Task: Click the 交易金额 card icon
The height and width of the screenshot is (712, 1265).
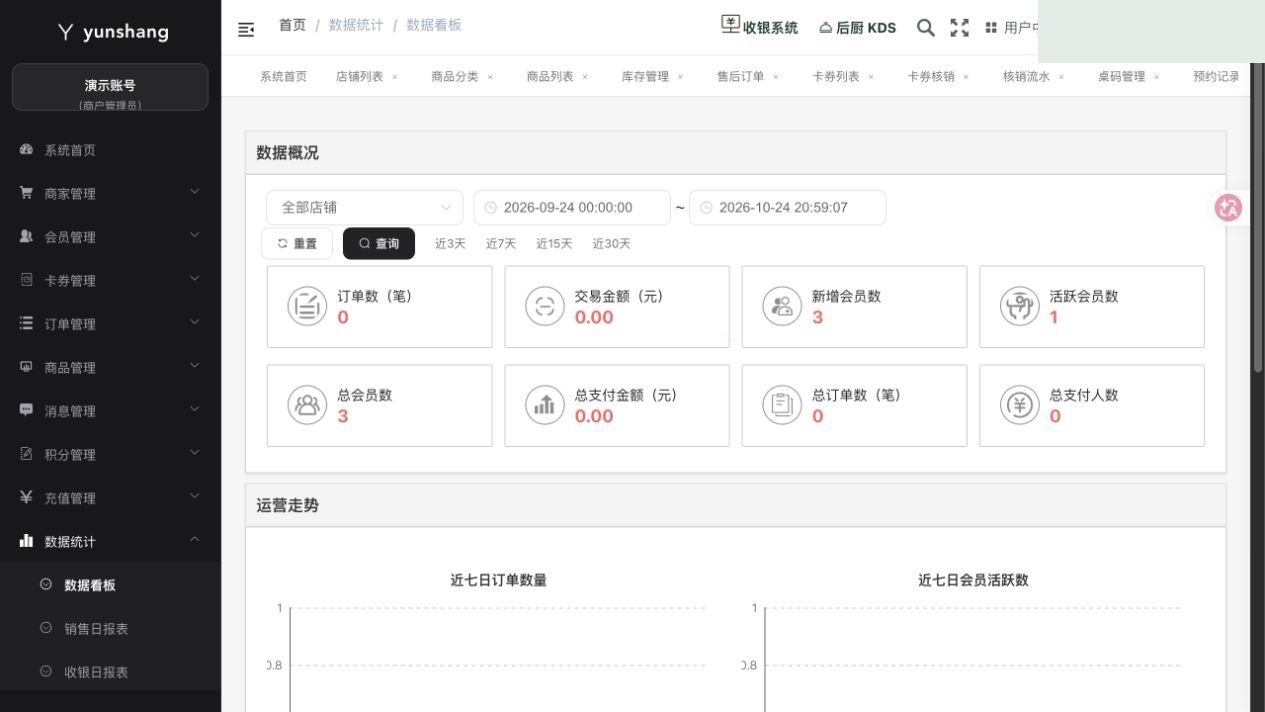Action: (545, 306)
